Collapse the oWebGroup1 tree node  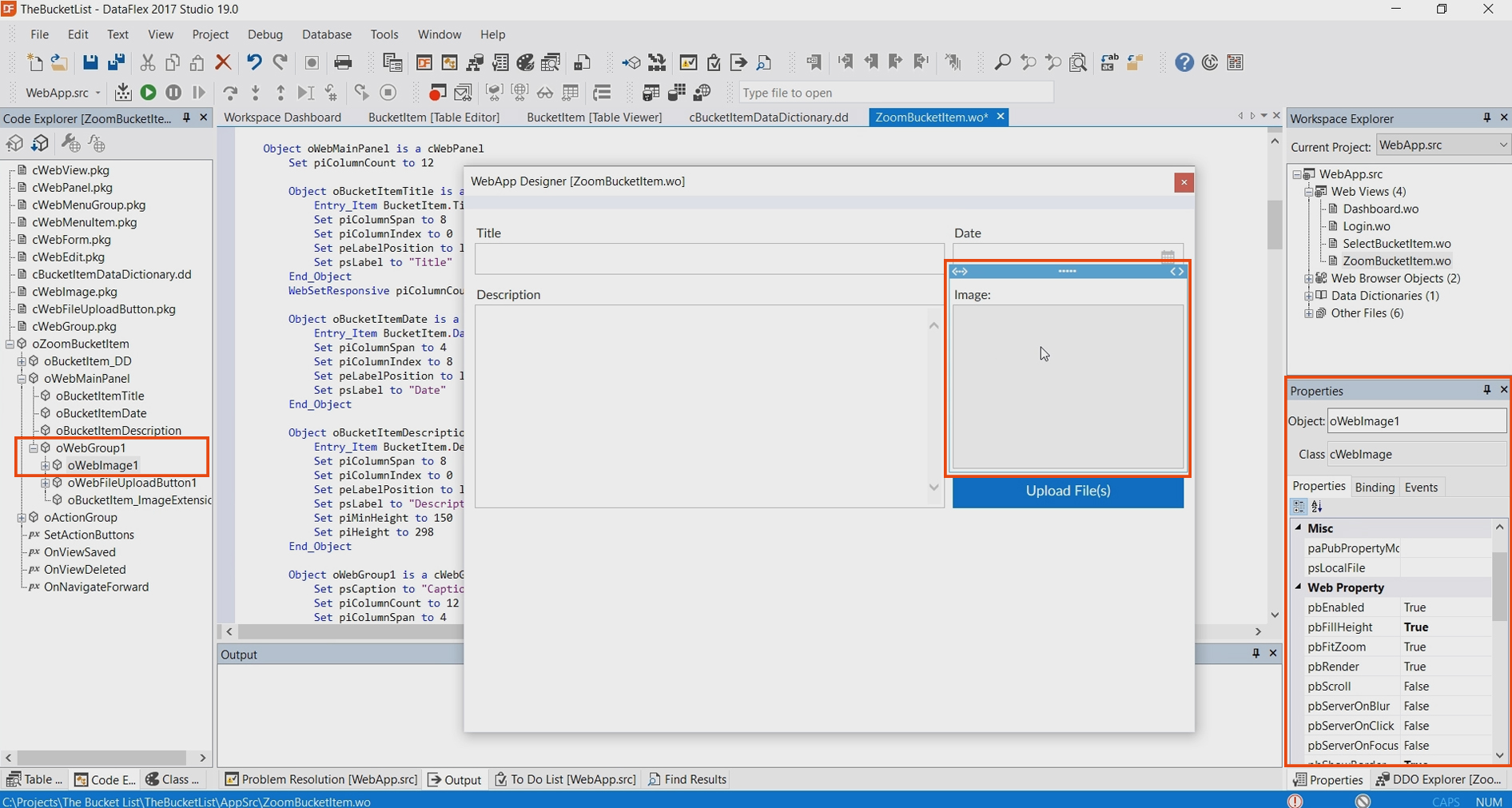34,448
